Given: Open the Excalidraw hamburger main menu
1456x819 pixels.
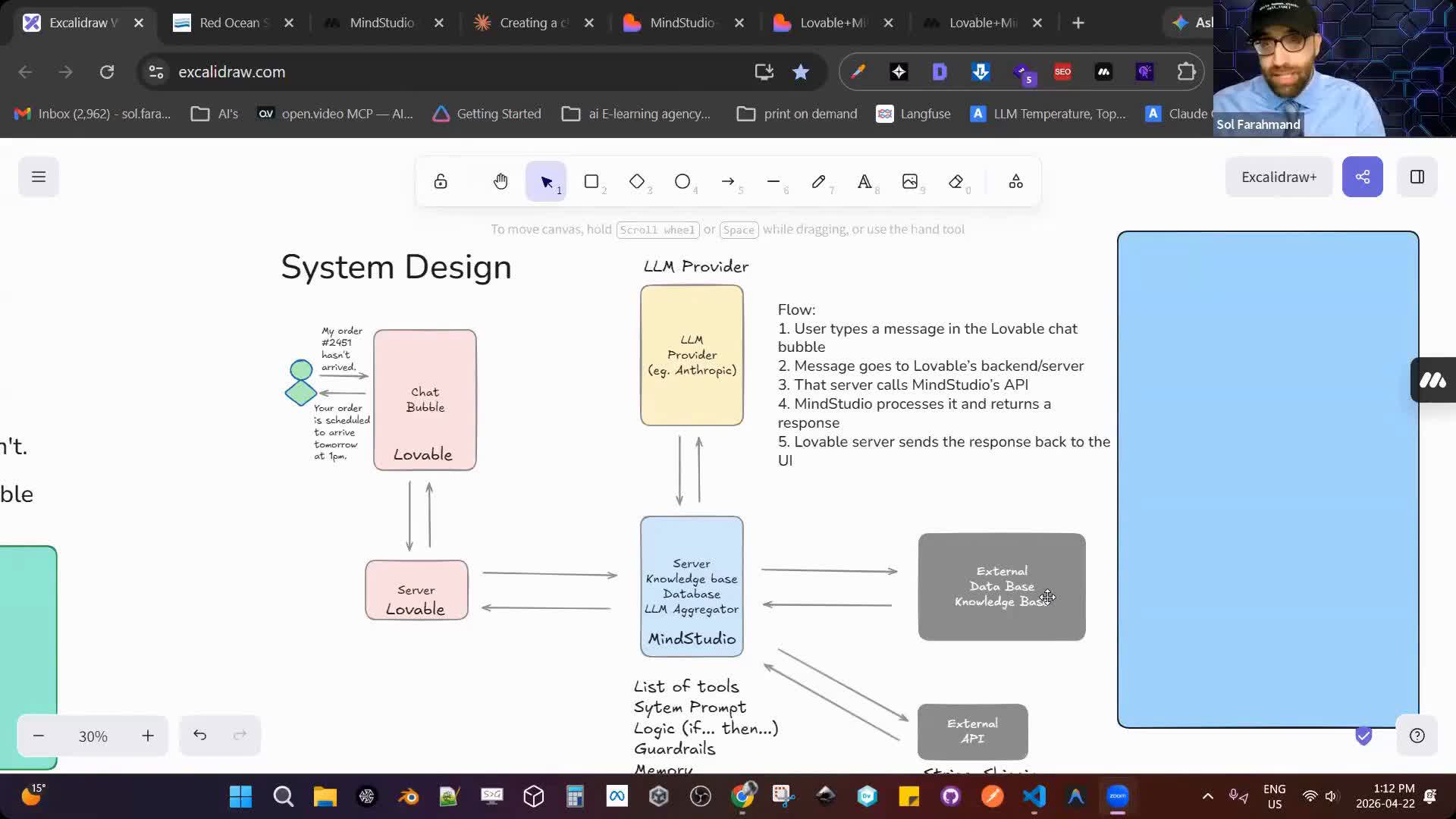Looking at the screenshot, I should point(39,177).
